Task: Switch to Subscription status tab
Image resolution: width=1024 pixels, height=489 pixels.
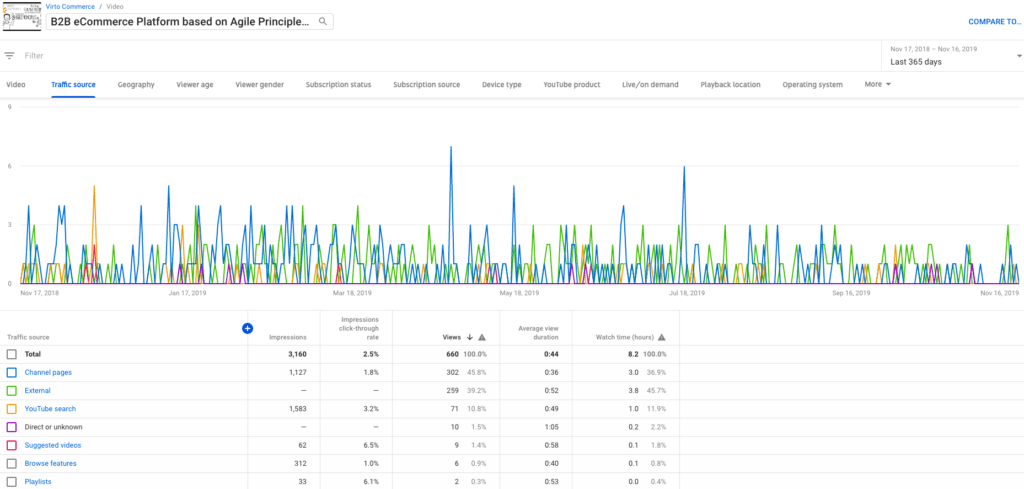Action: (x=338, y=85)
